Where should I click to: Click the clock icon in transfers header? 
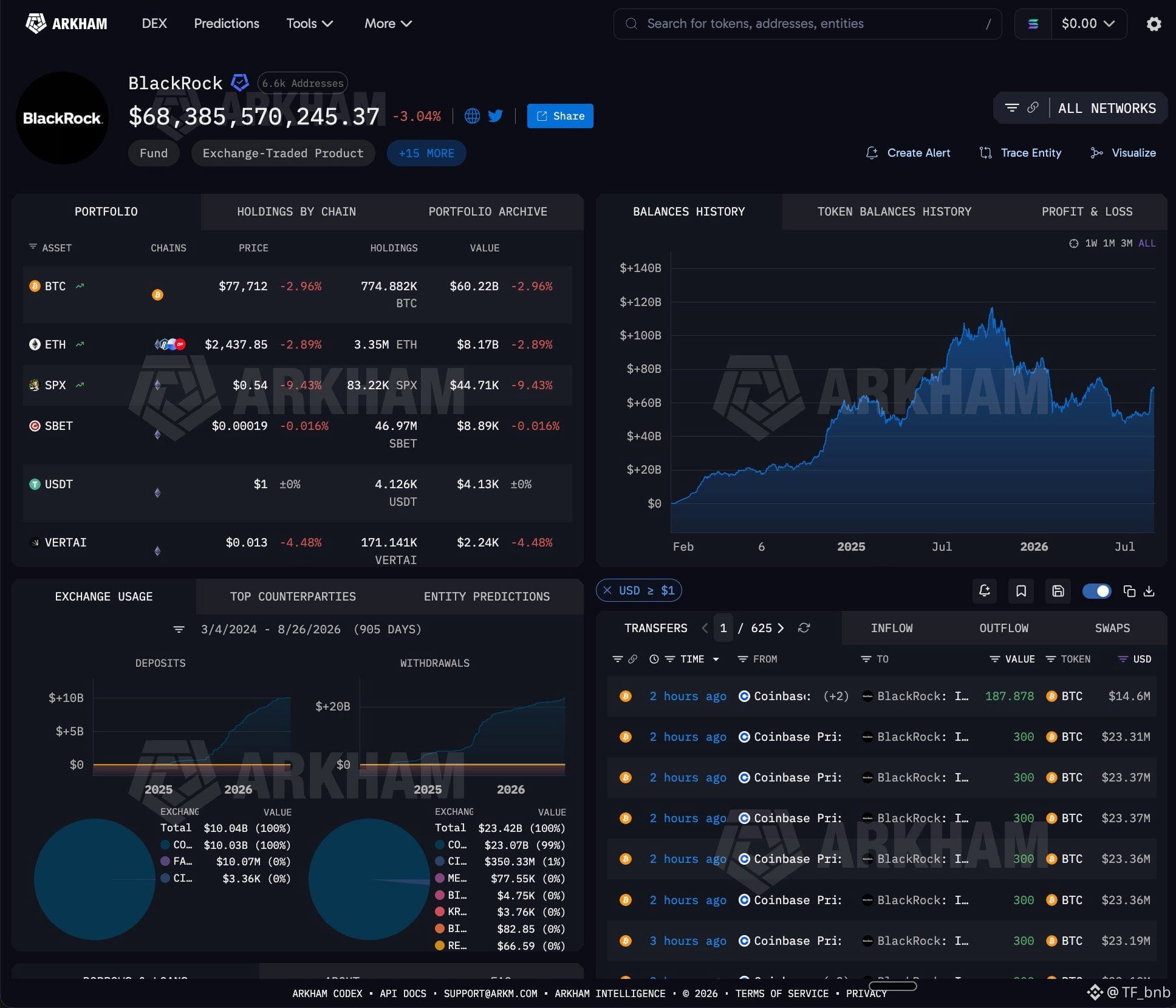[x=654, y=659]
